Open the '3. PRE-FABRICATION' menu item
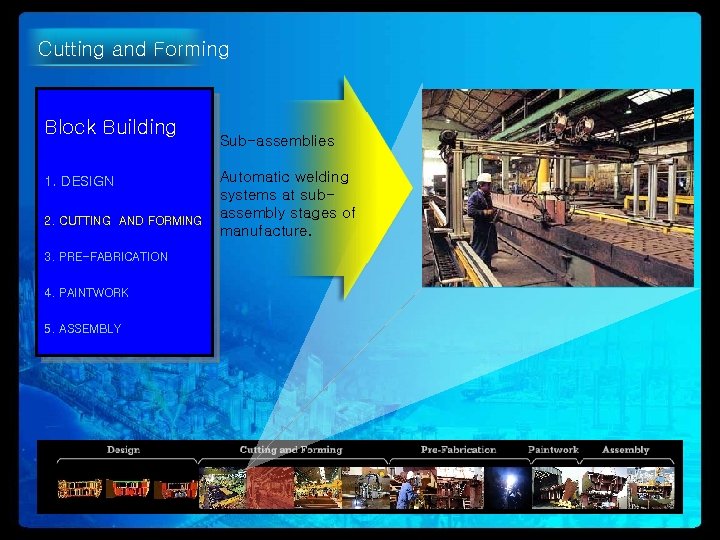This screenshot has height=540, width=720. (106, 256)
